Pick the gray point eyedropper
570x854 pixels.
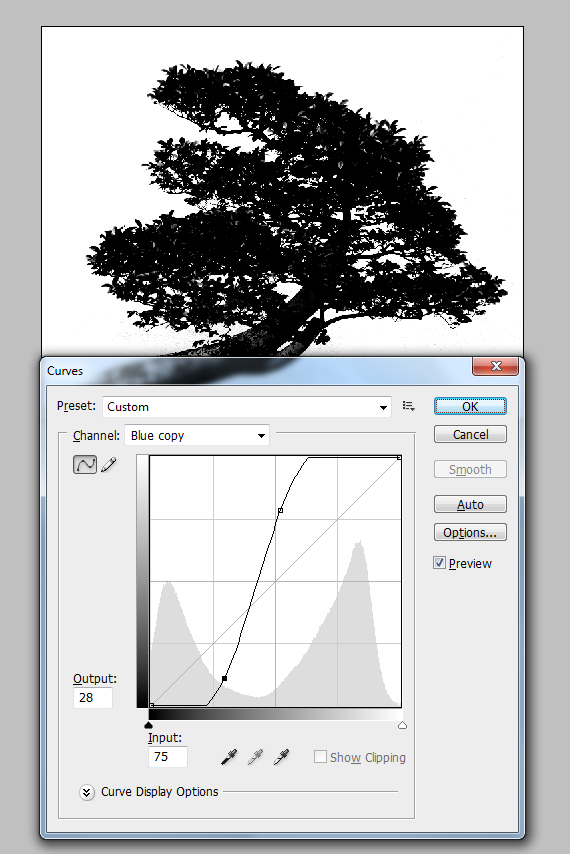click(255, 757)
